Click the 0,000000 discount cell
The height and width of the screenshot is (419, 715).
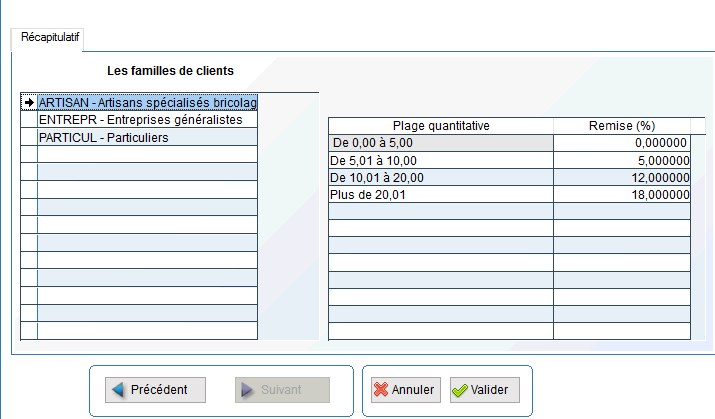[621, 143]
